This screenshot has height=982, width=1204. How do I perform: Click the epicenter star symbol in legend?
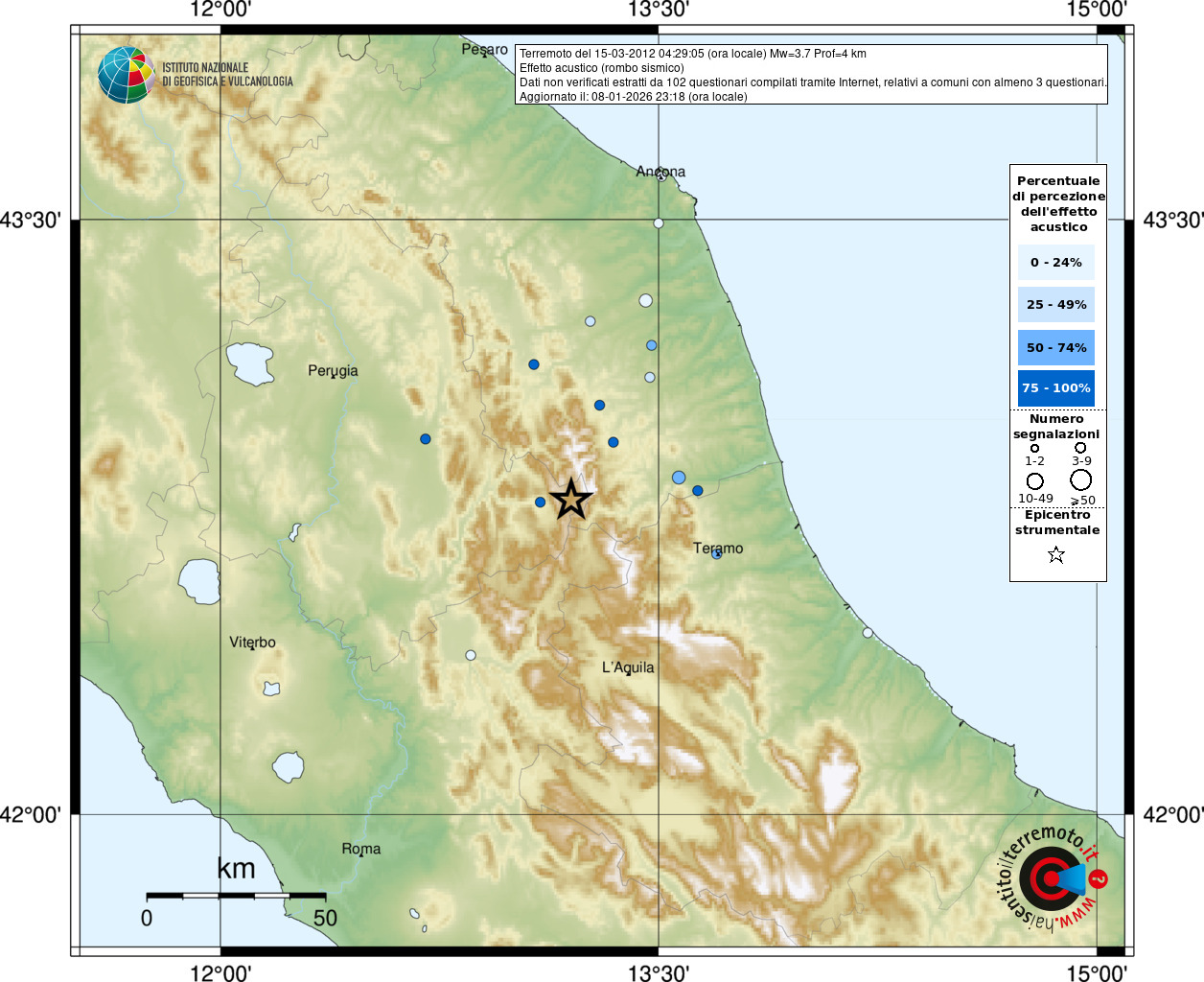point(1056,554)
